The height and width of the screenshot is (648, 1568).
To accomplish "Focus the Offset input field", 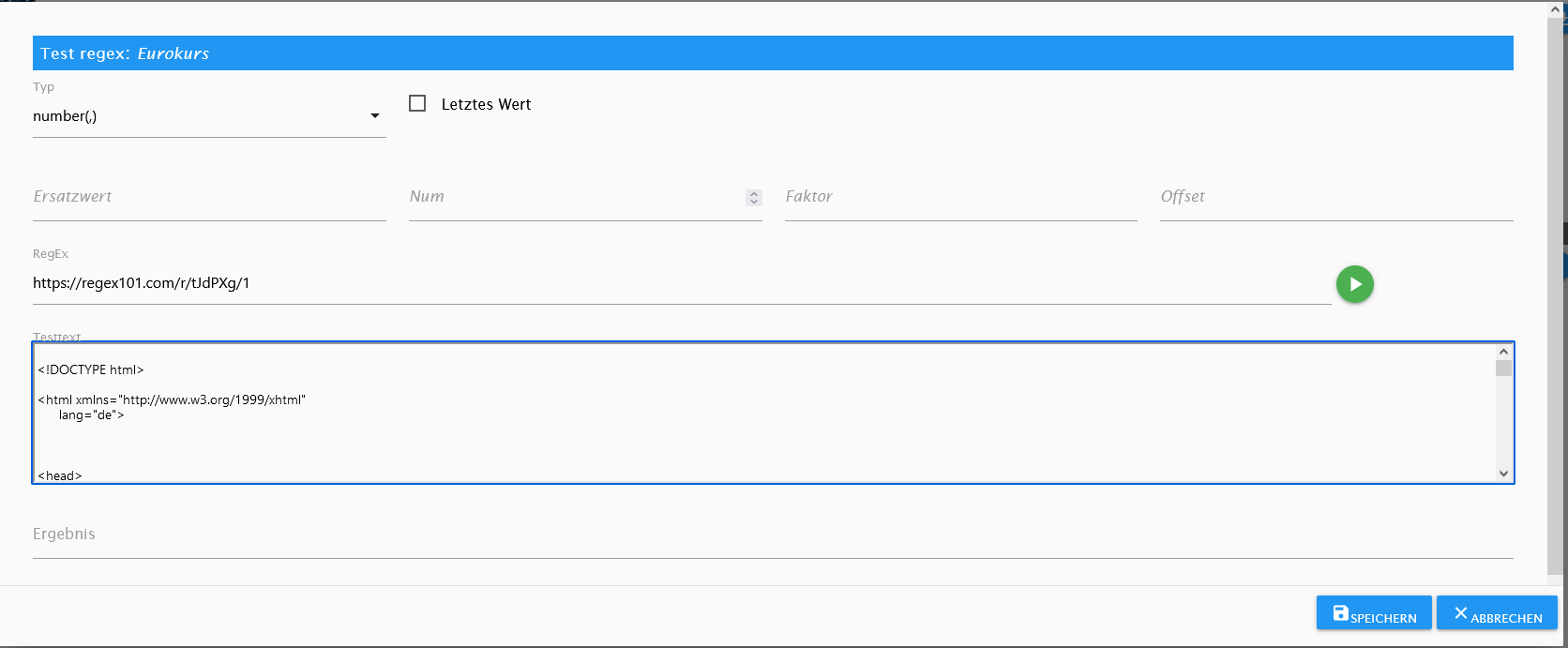I will [x=1336, y=197].
